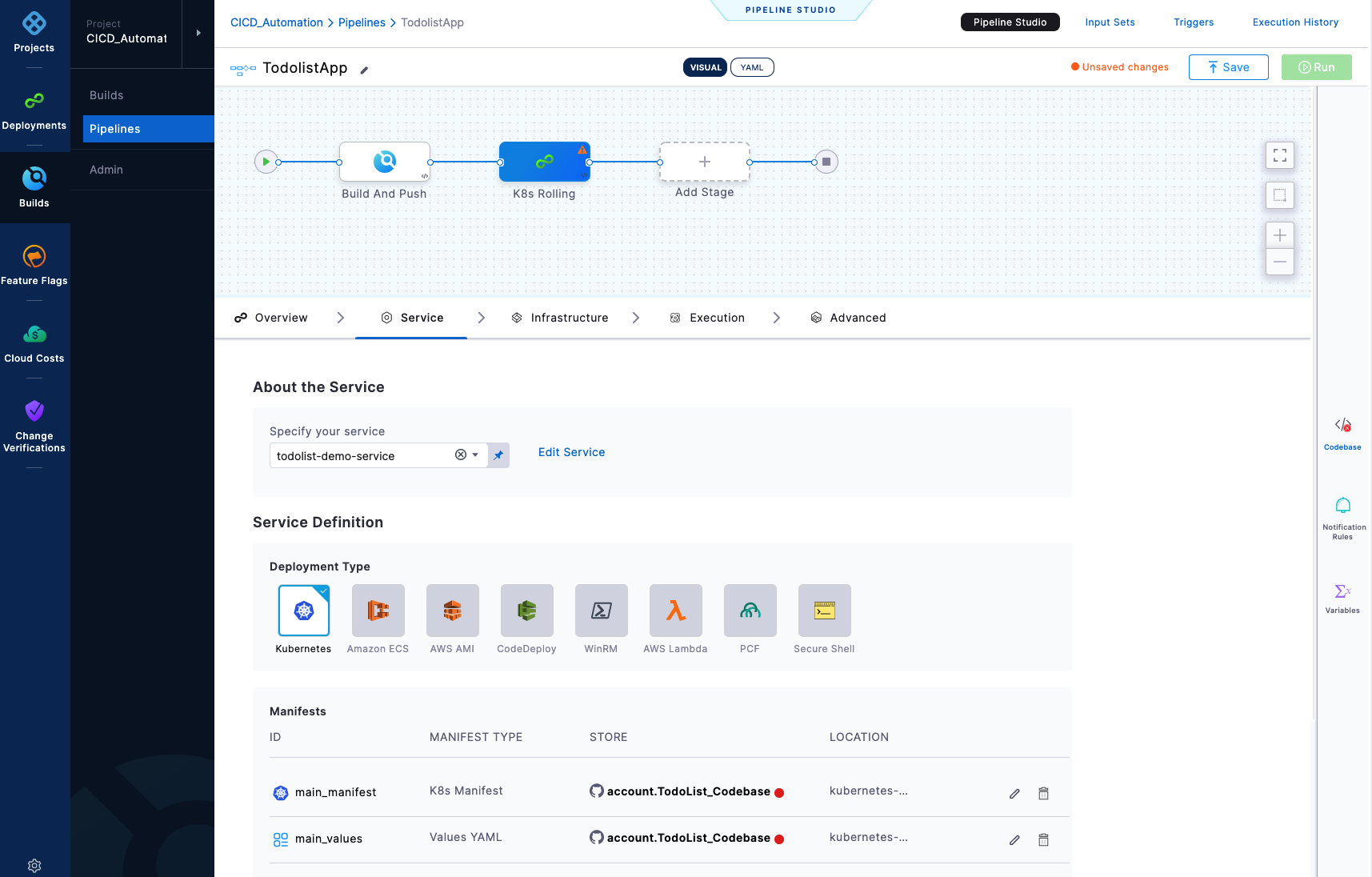The height and width of the screenshot is (877, 1372).
Task: Click the Unsaved changes indicator
Action: 1120,67
